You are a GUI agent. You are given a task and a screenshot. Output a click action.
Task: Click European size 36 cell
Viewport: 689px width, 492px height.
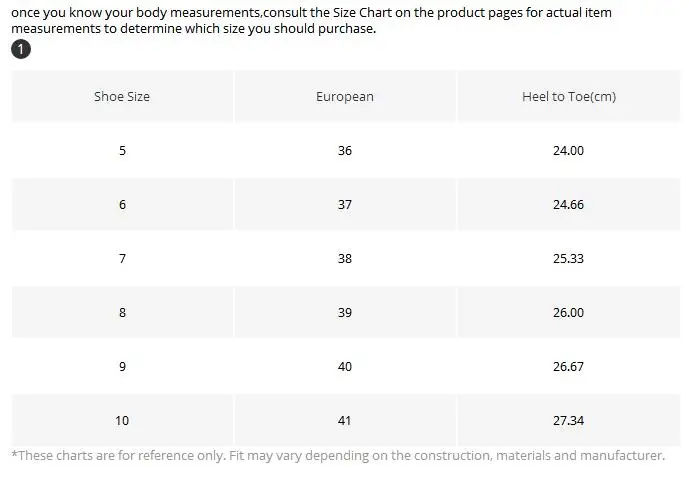point(345,151)
